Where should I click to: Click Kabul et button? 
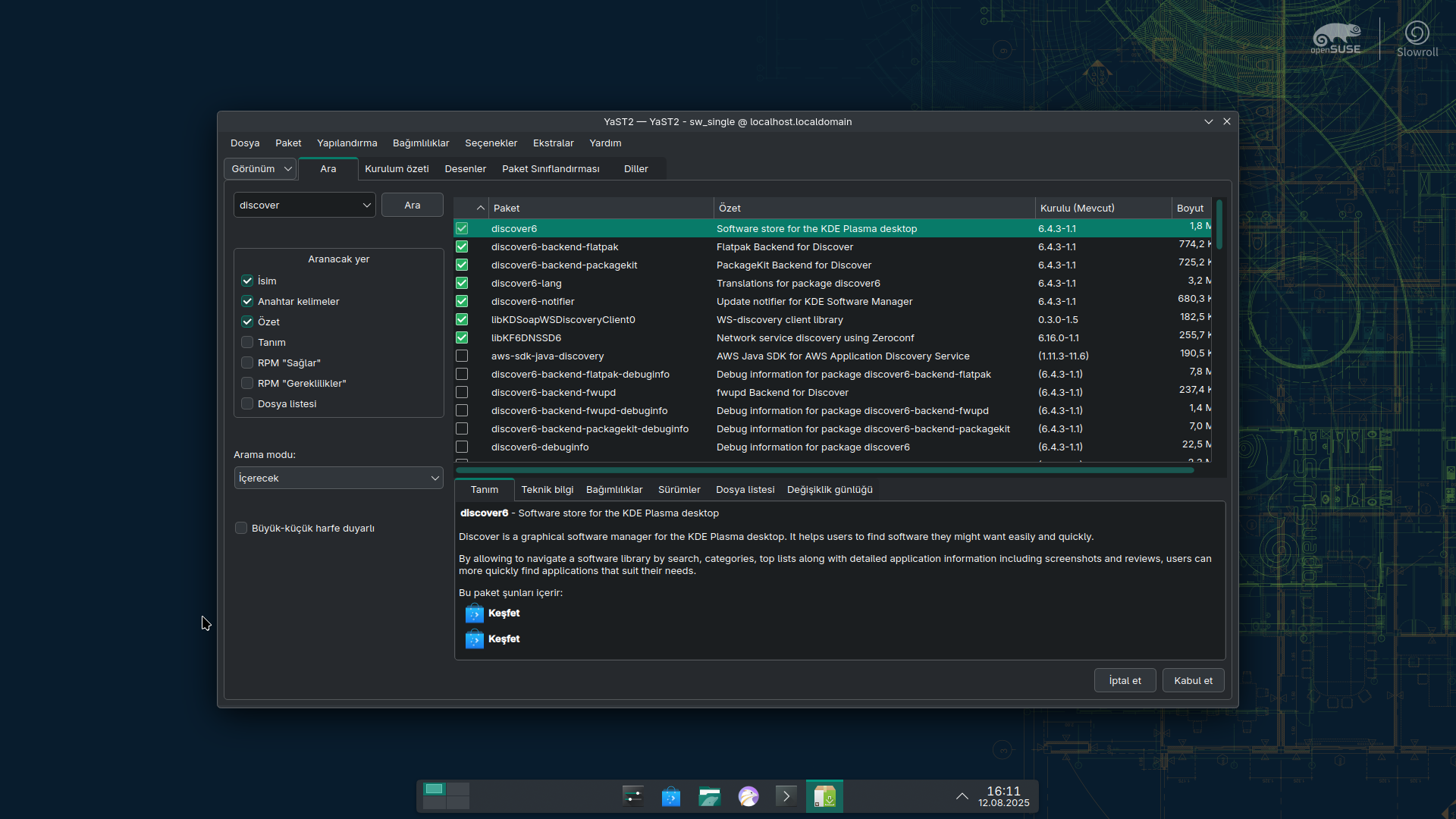(1193, 680)
